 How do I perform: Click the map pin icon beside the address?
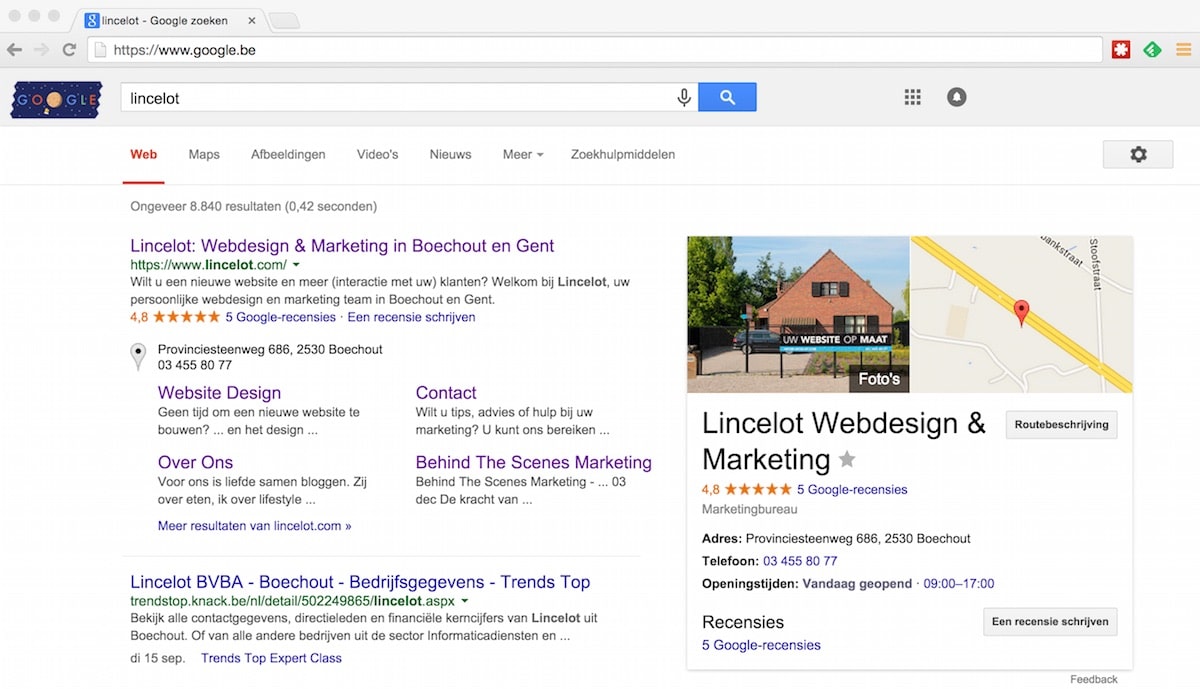pyautogui.click(x=138, y=357)
